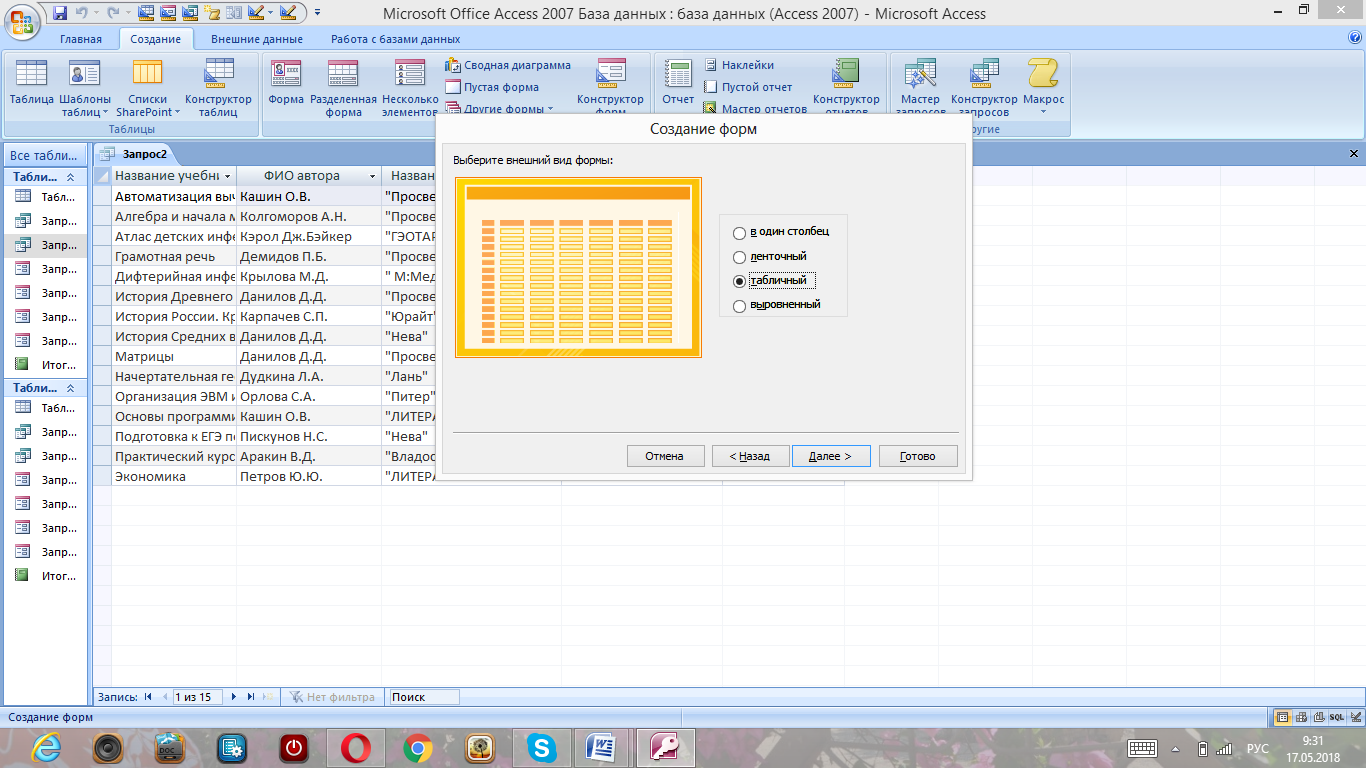The height and width of the screenshot is (768, 1366).
Task: Launch Конструктор отчетов
Action: coord(846,88)
